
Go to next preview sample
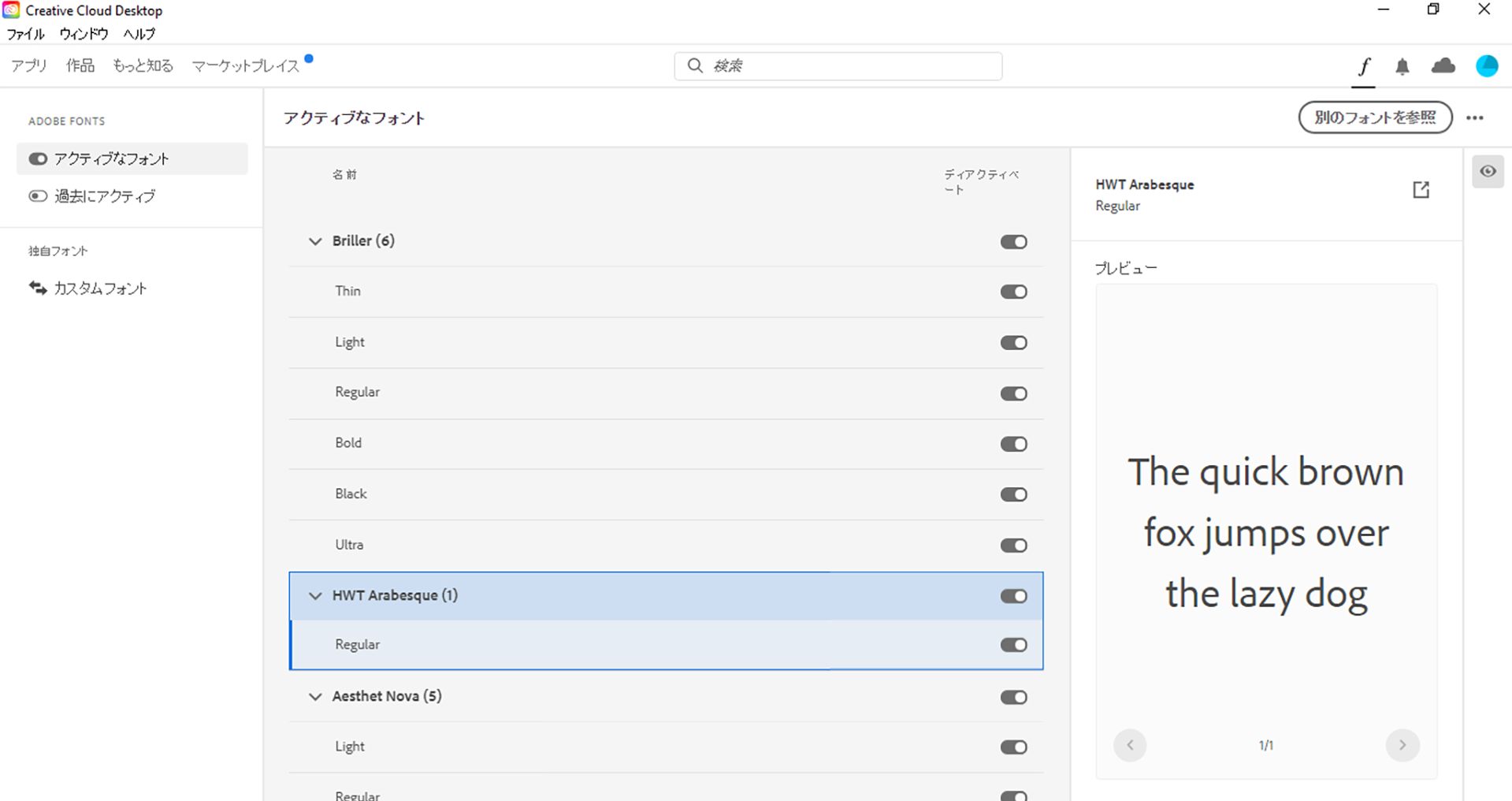[x=1402, y=745]
